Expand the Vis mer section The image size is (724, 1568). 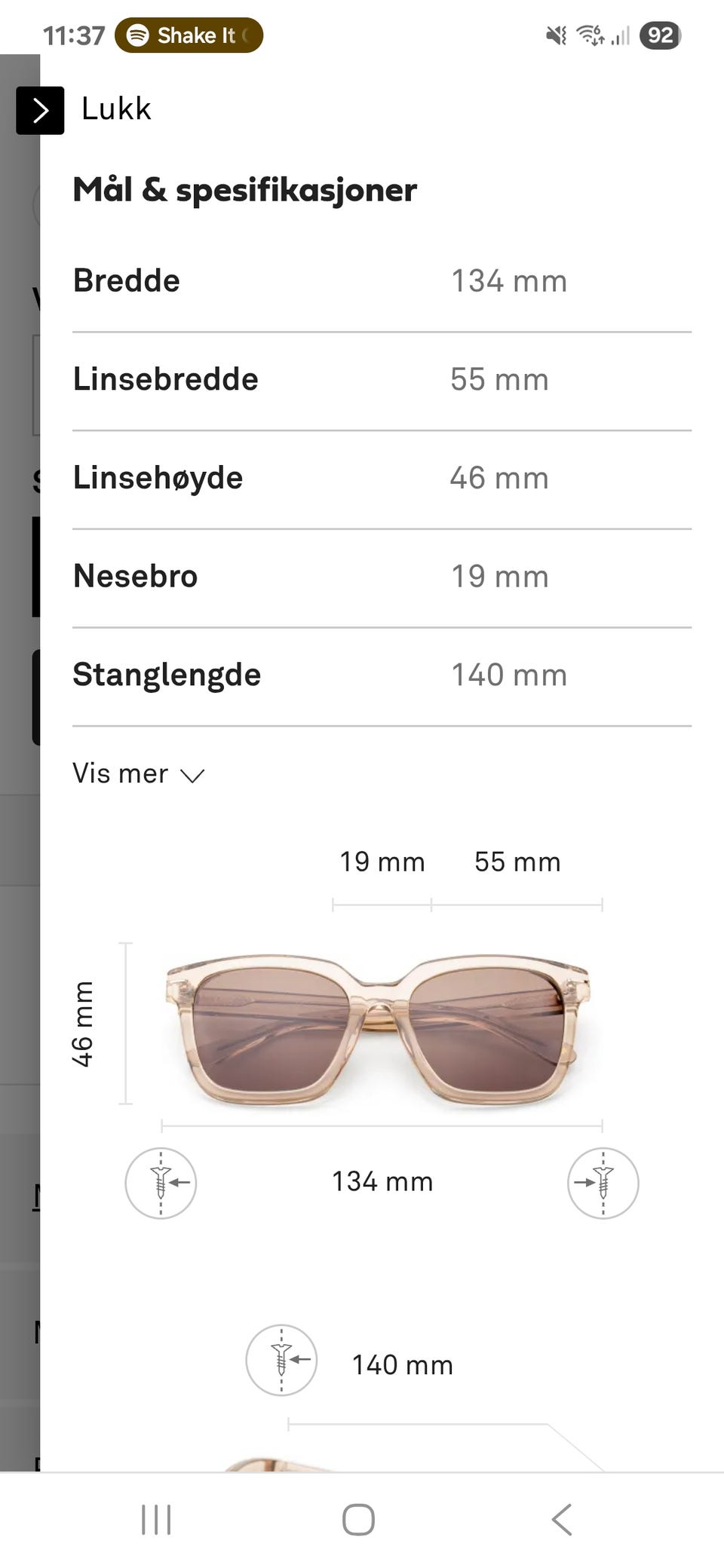[121, 773]
